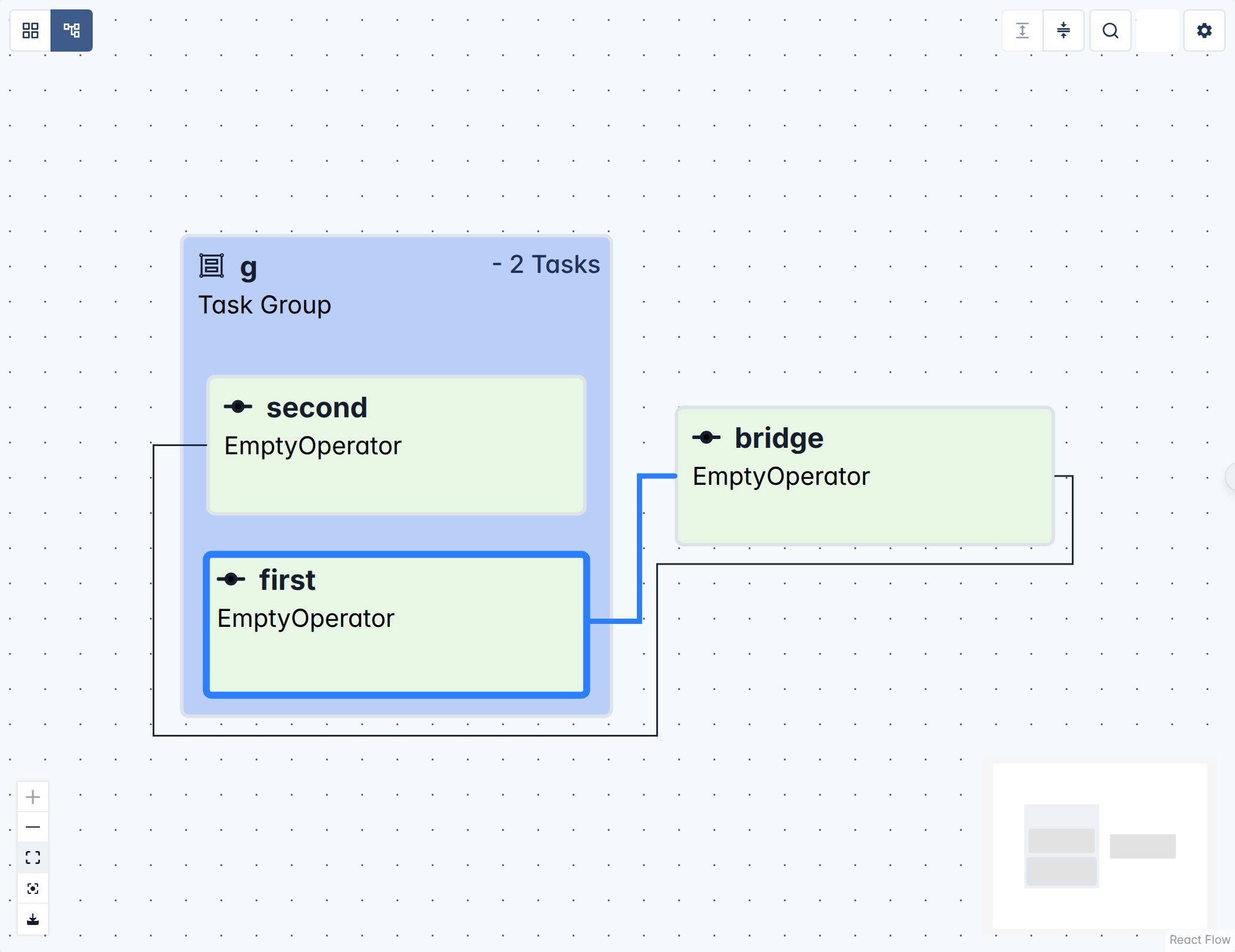Click EmptyOperator under 'bridge'
The image size is (1235, 952).
(x=781, y=477)
